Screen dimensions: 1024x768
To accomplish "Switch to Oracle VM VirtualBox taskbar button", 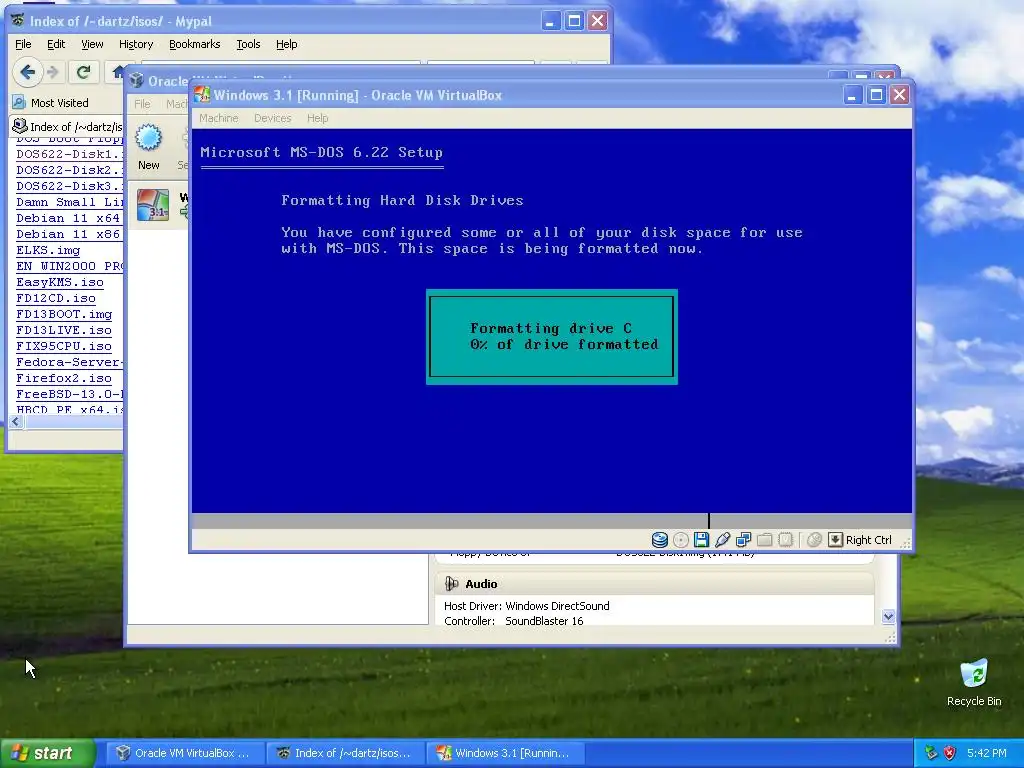I will coord(185,753).
